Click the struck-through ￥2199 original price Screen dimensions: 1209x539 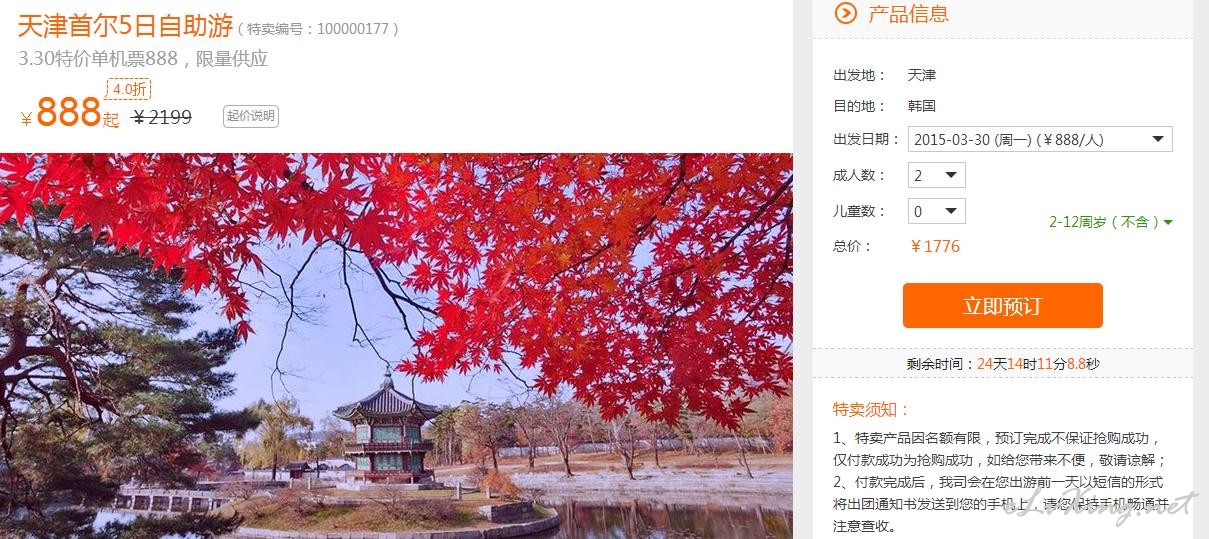pyautogui.click(x=162, y=117)
